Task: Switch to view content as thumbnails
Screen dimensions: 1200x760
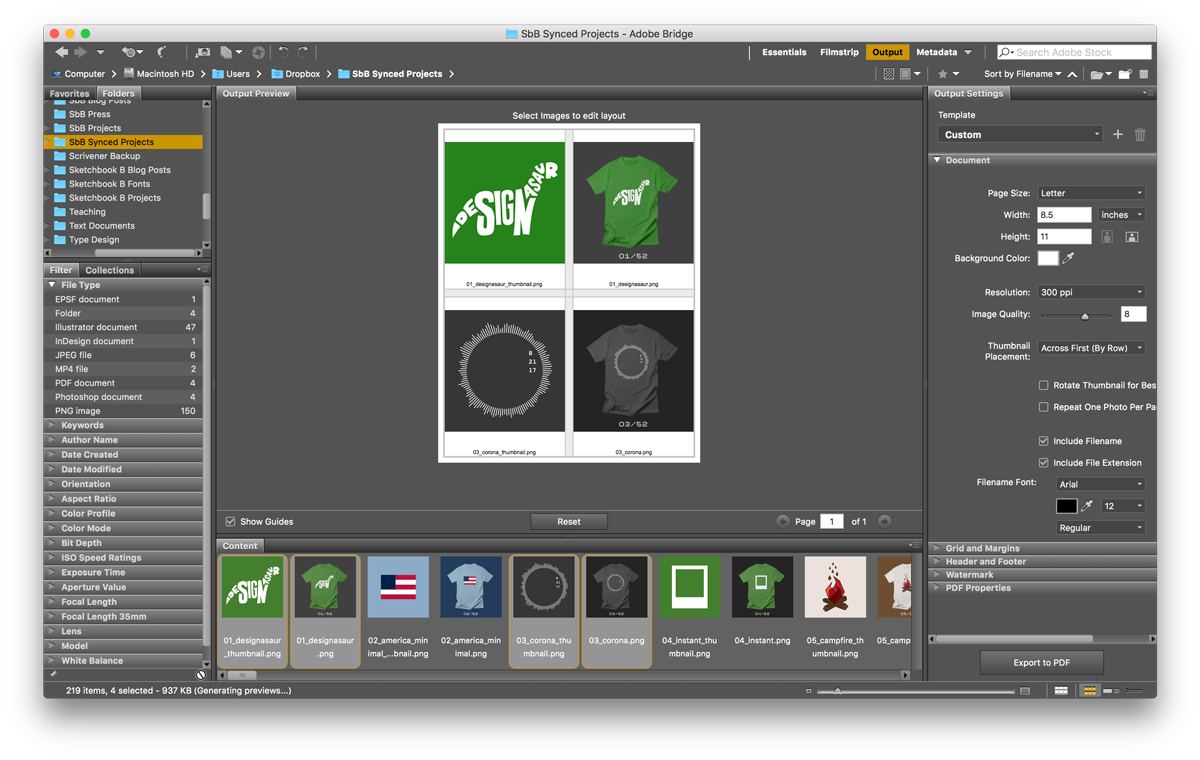Action: point(1089,690)
